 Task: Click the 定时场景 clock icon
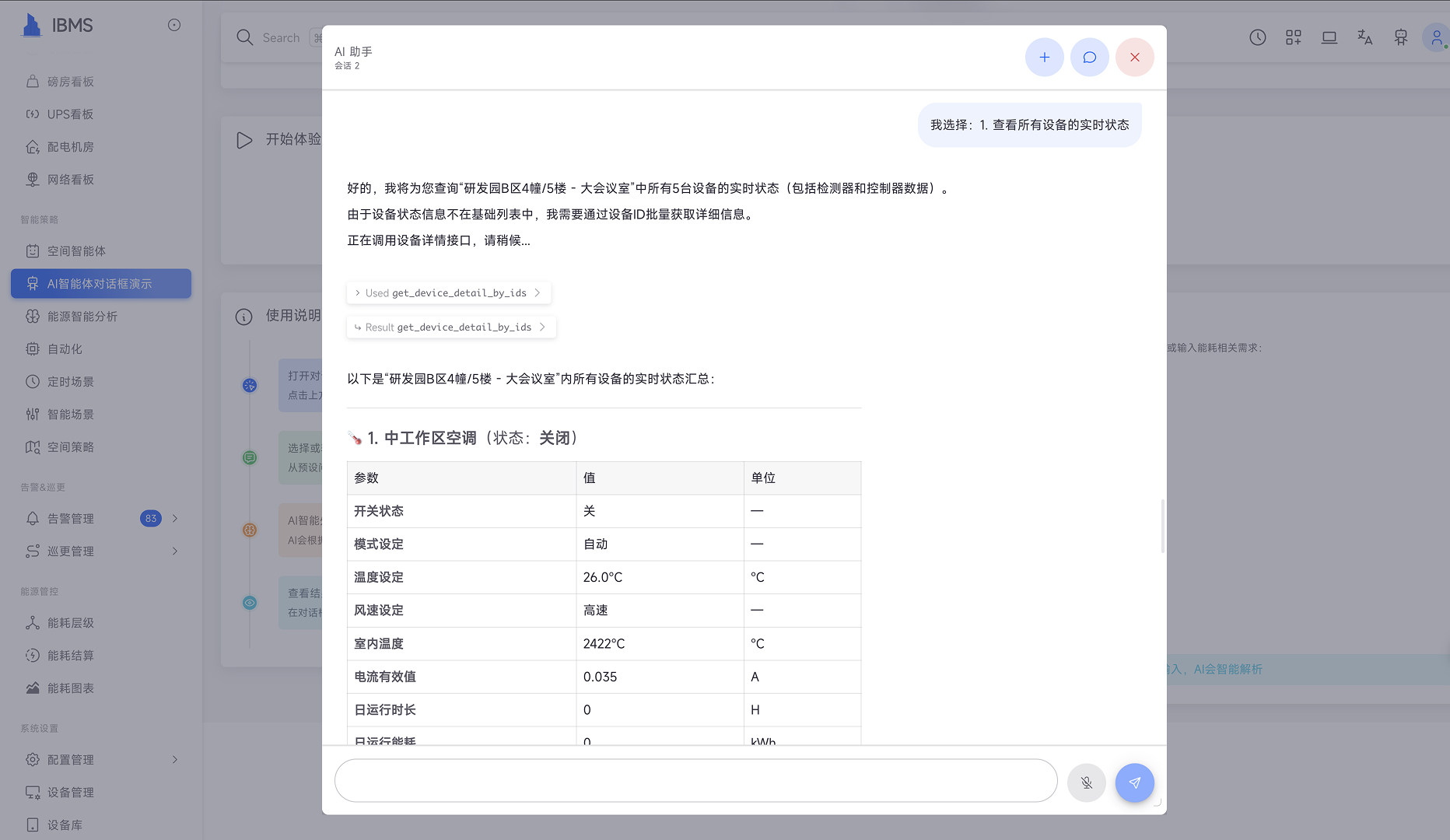33,381
